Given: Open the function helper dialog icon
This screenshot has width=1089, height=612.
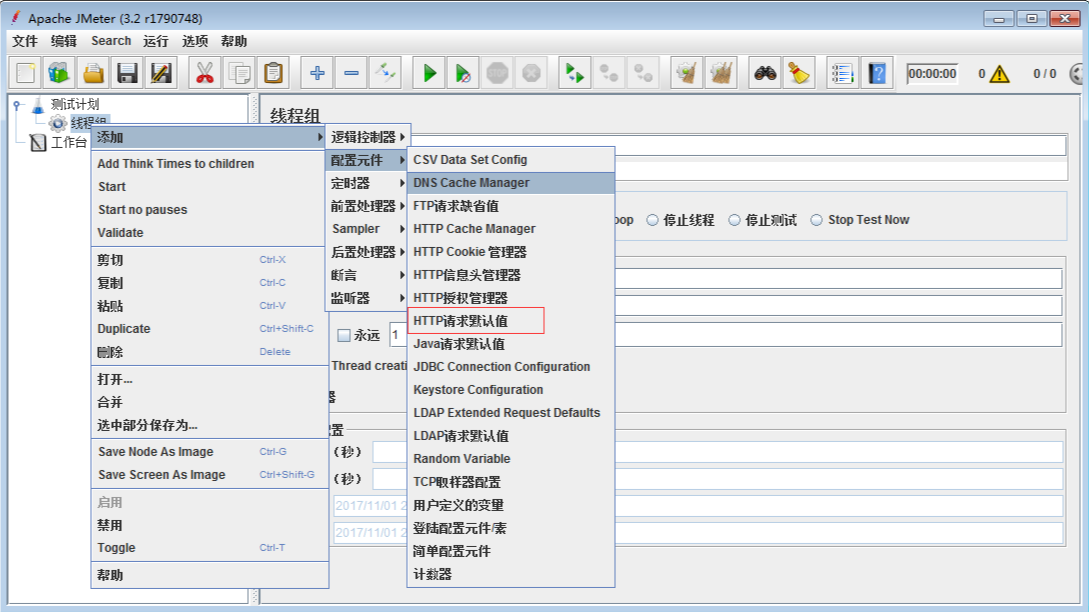Looking at the screenshot, I should [843, 72].
